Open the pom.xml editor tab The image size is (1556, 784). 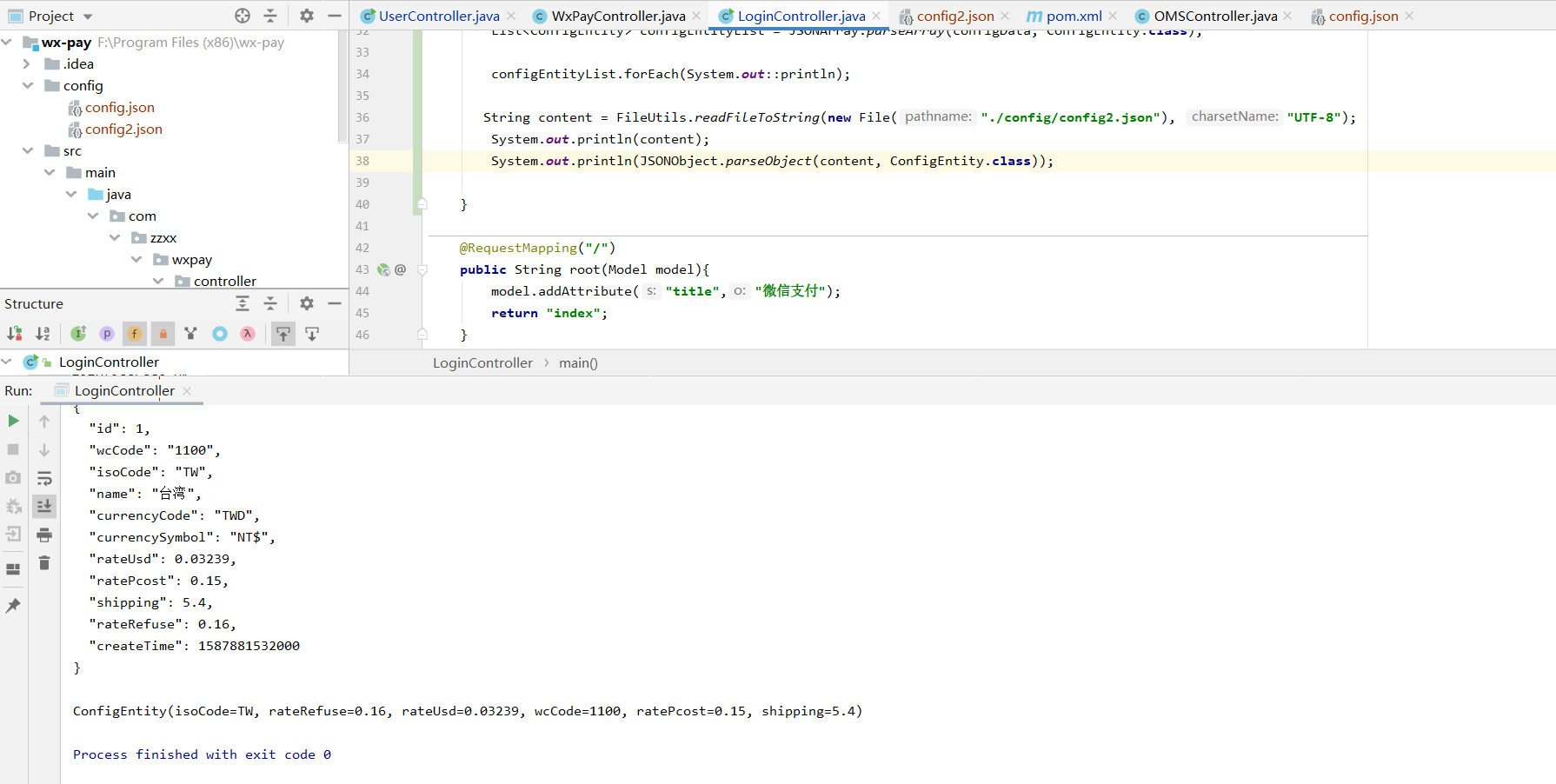pos(1073,16)
